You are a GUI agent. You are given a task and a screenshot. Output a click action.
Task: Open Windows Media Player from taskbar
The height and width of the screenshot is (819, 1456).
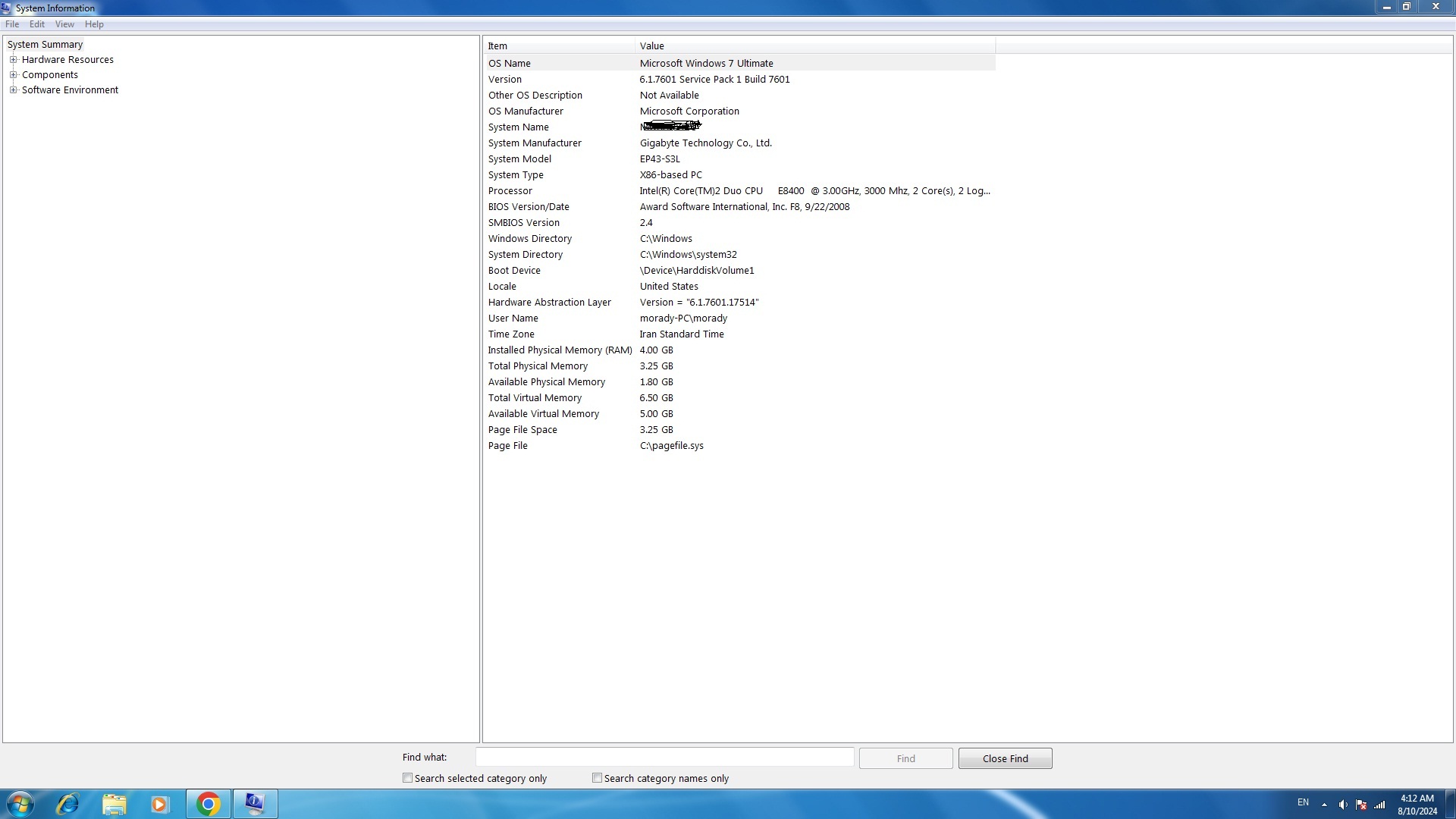coord(160,804)
